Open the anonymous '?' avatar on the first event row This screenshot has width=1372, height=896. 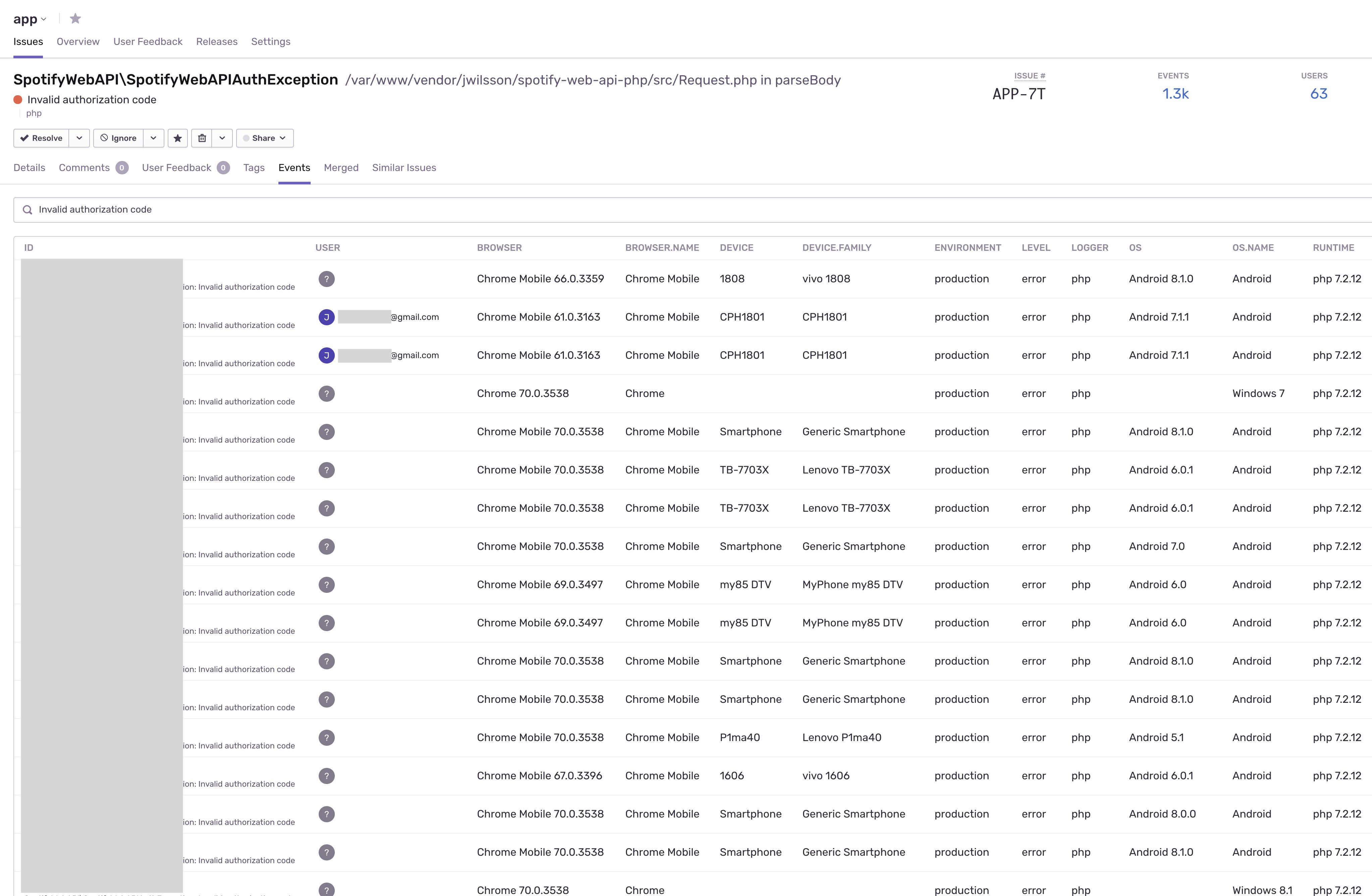(327, 279)
